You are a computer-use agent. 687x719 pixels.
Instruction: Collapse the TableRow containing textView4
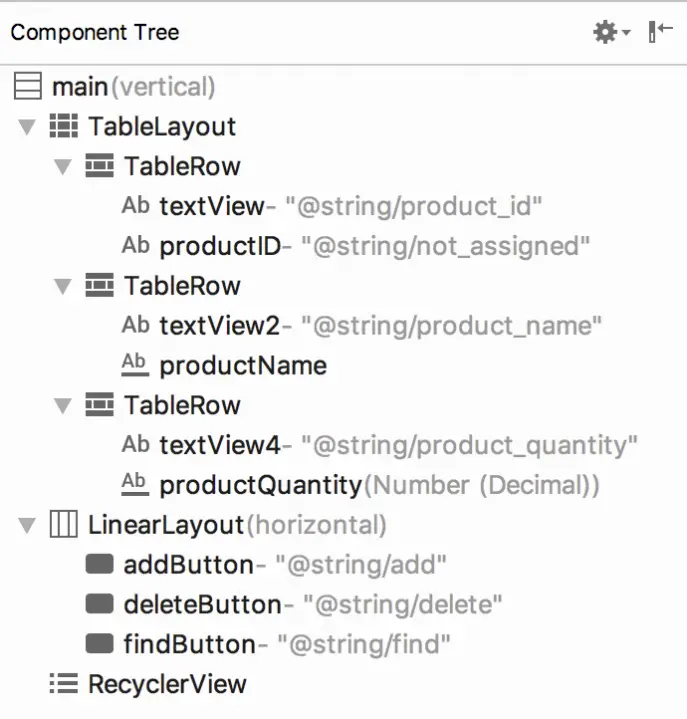click(63, 406)
